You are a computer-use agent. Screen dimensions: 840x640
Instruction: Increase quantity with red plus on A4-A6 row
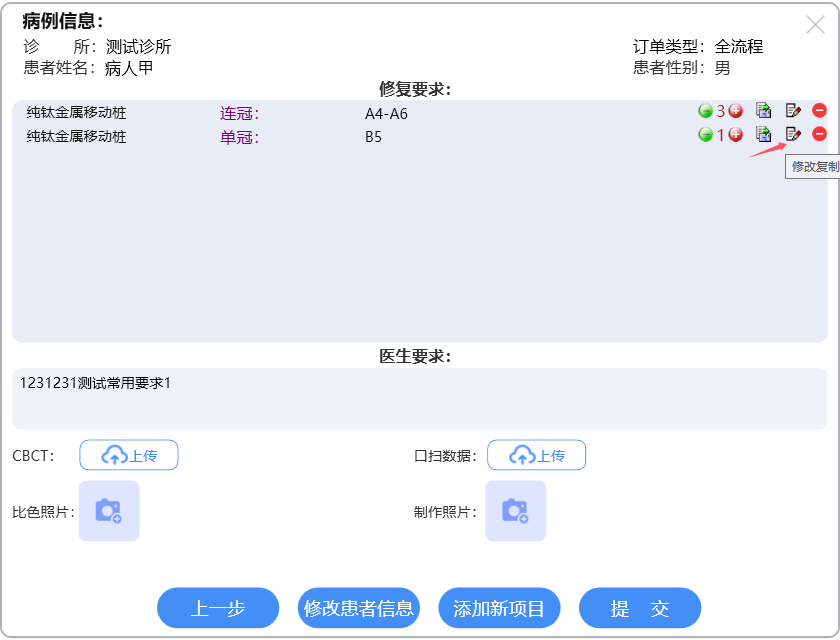pyautogui.click(x=736, y=110)
